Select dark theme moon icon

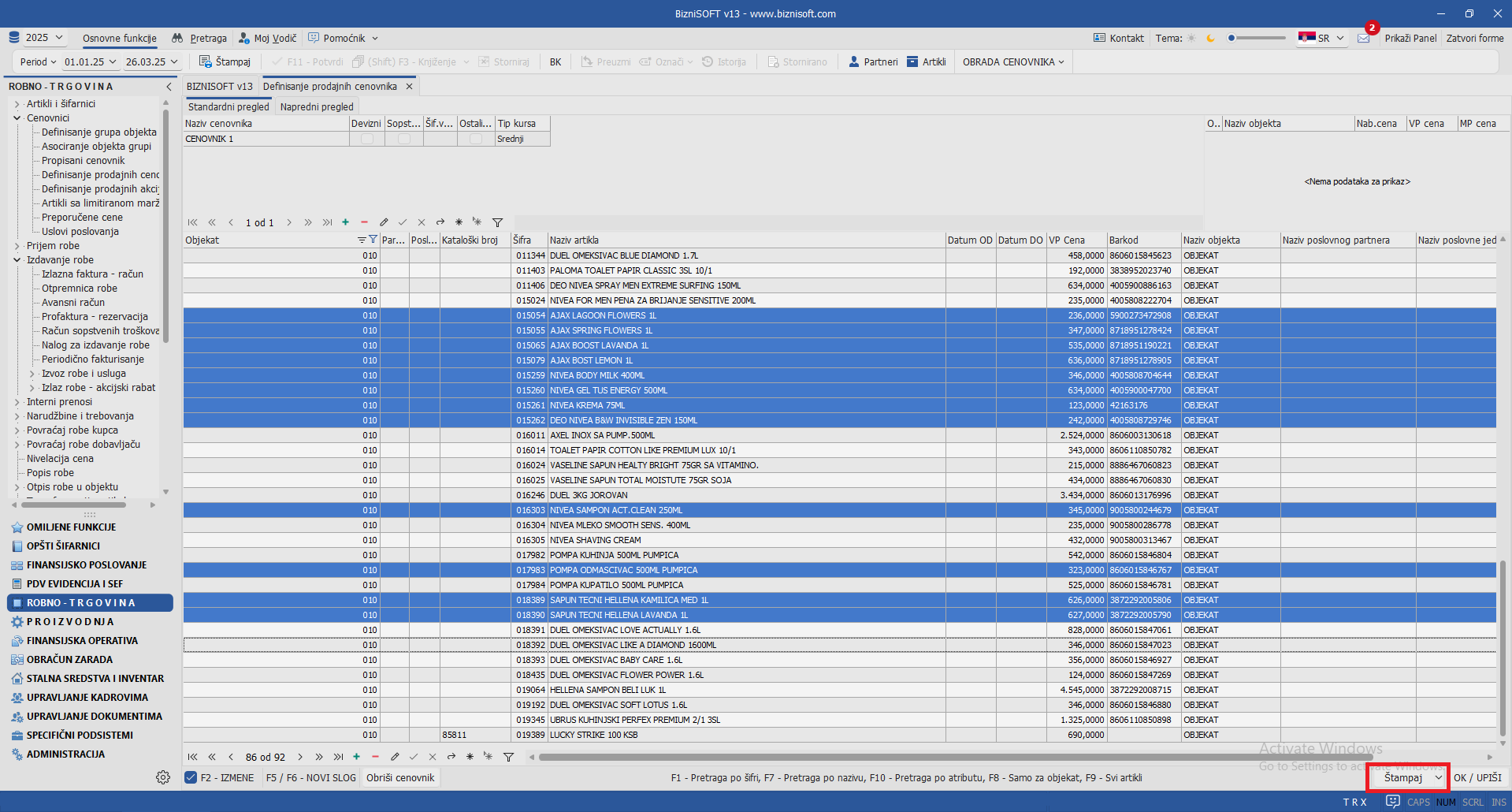point(1211,38)
